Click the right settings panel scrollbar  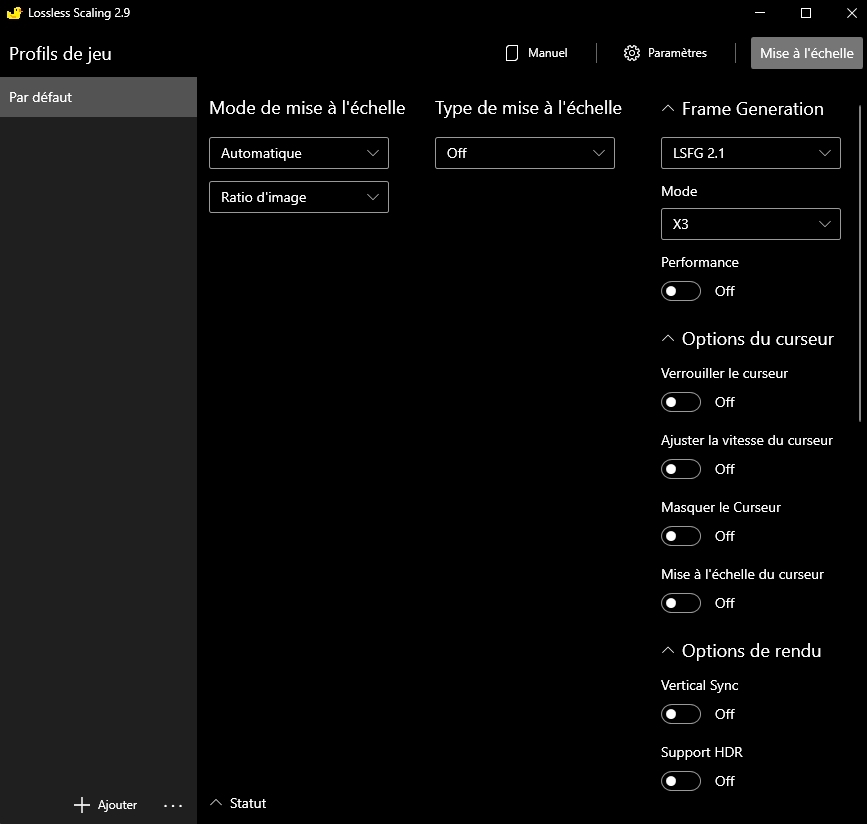point(860,260)
